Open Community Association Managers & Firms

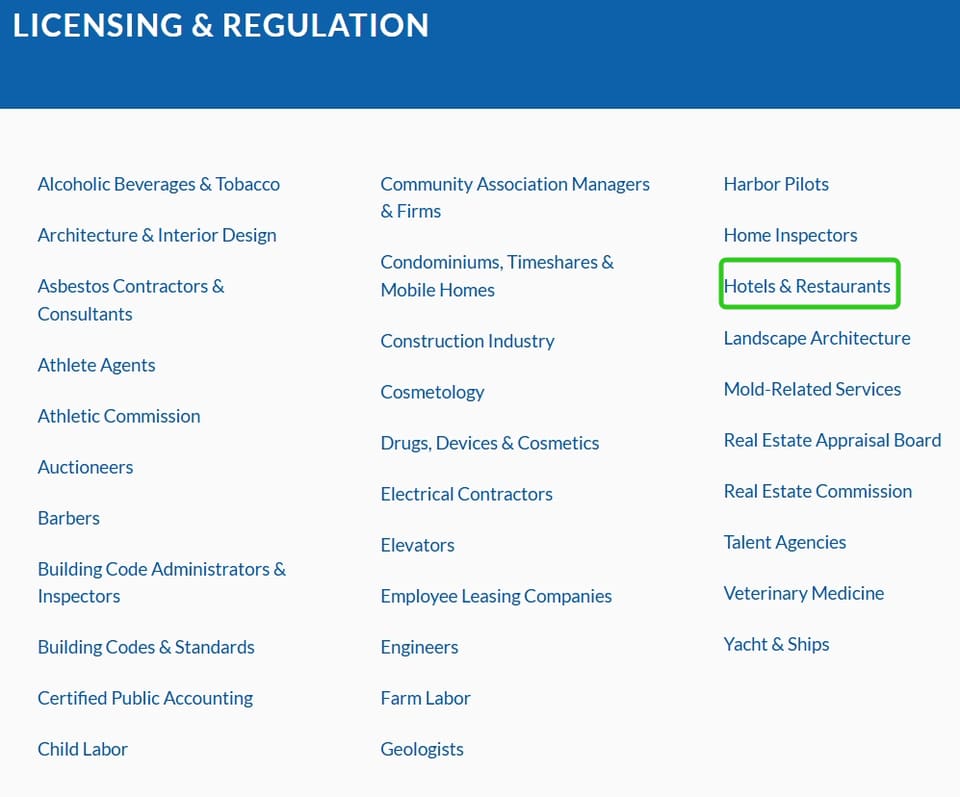click(515, 197)
